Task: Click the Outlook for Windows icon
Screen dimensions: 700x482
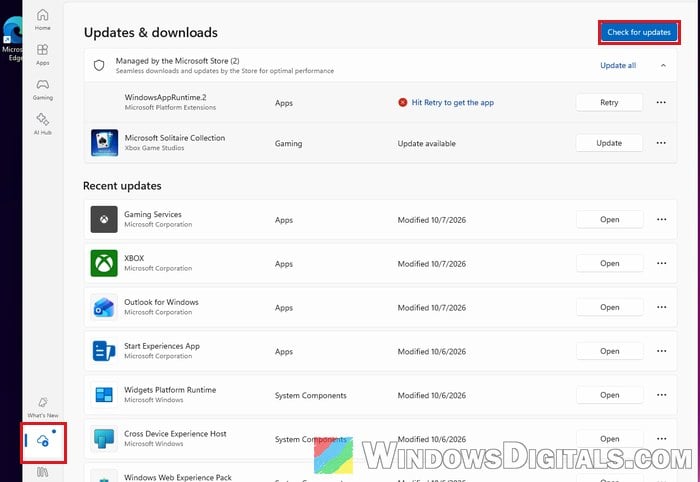Action: [x=104, y=307]
